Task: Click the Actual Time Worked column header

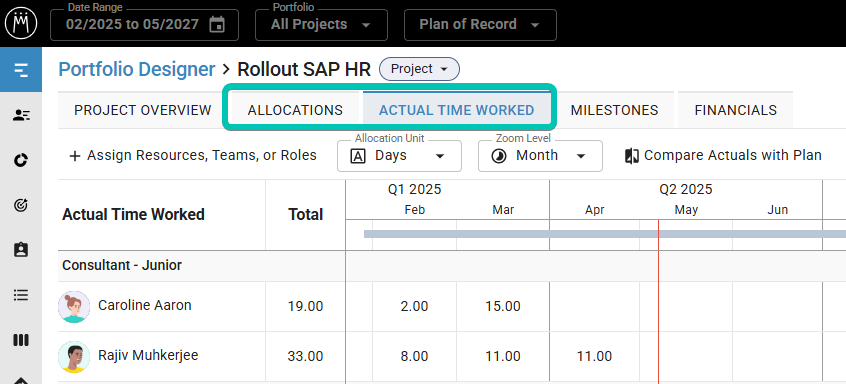Action: point(133,215)
